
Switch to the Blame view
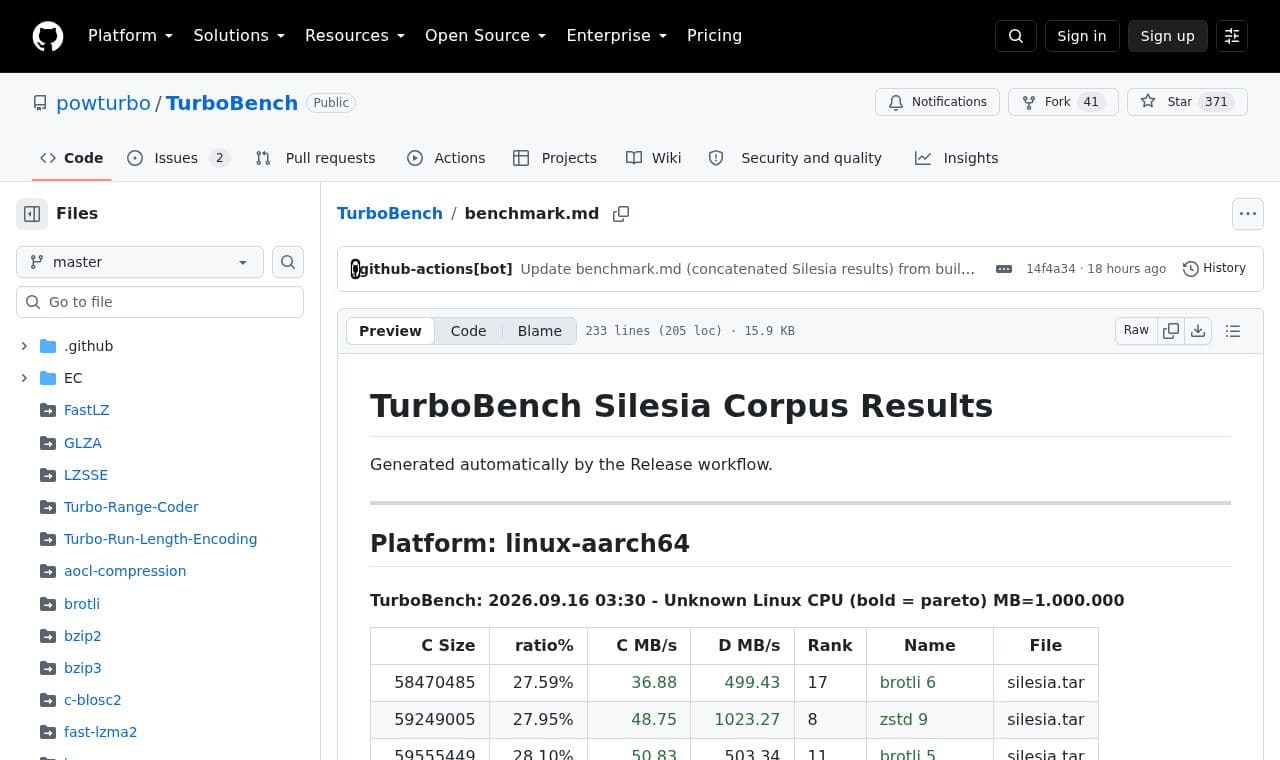click(539, 331)
